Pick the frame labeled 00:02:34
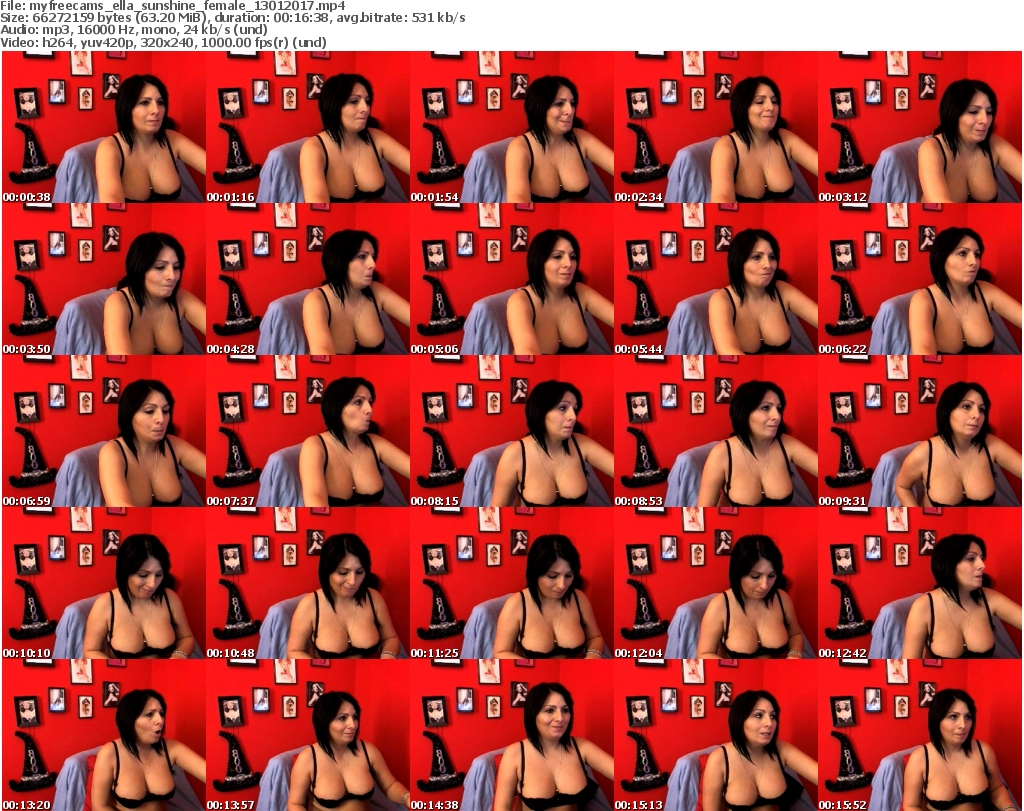This screenshot has height=811, width=1024. [x=716, y=127]
